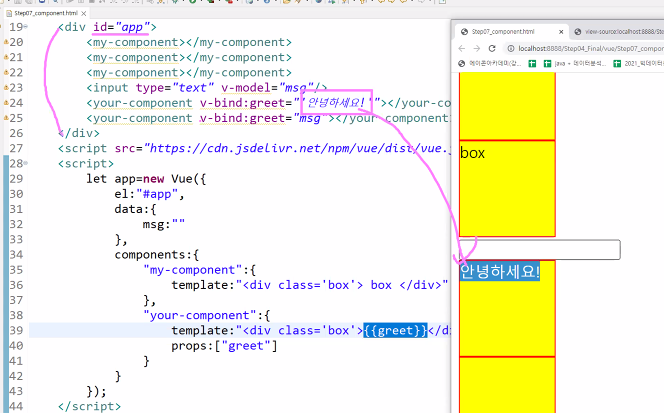Click 'let app=new Vue({' on line 29
664x413 pixels.
tap(146, 179)
